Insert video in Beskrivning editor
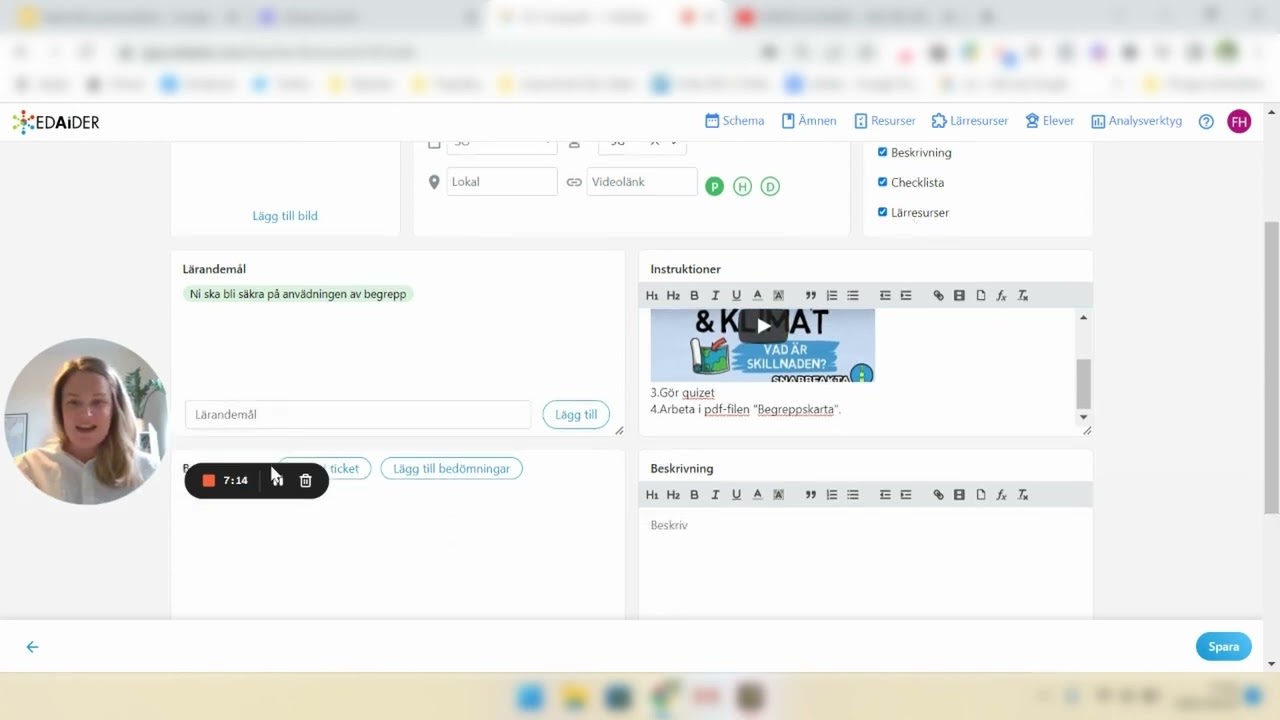 click(959, 495)
